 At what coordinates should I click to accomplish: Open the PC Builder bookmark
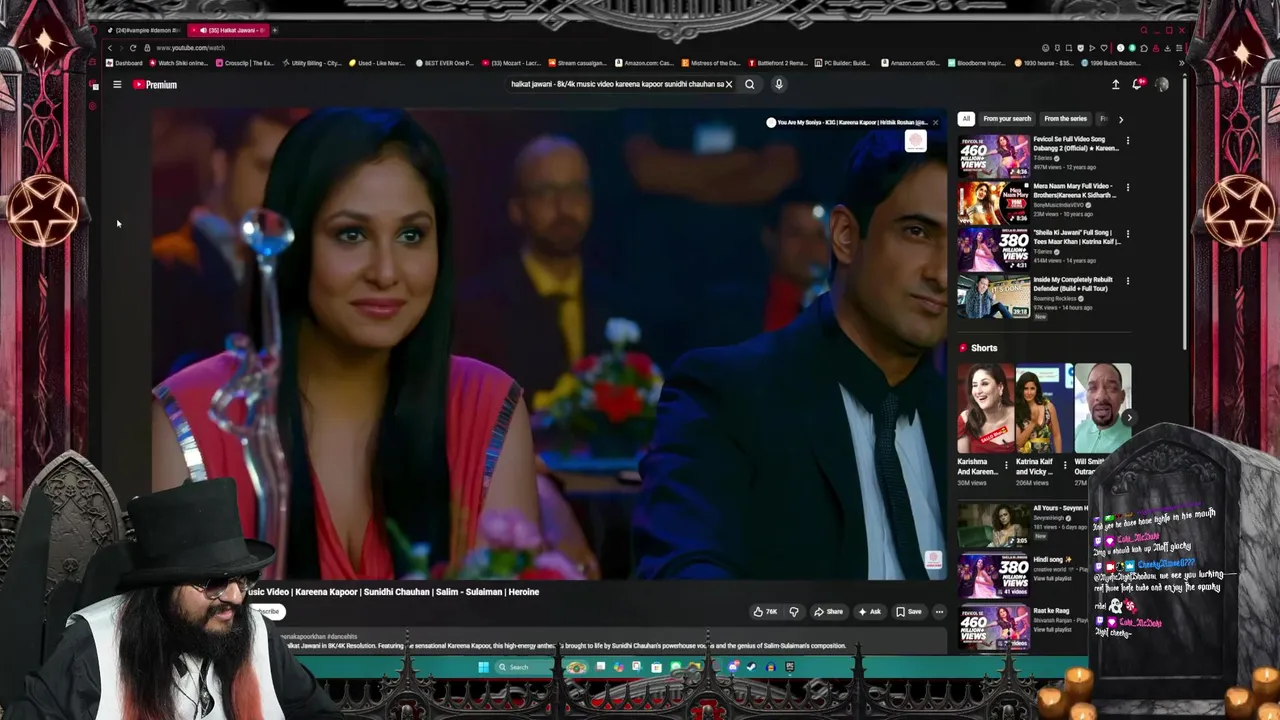(842, 63)
